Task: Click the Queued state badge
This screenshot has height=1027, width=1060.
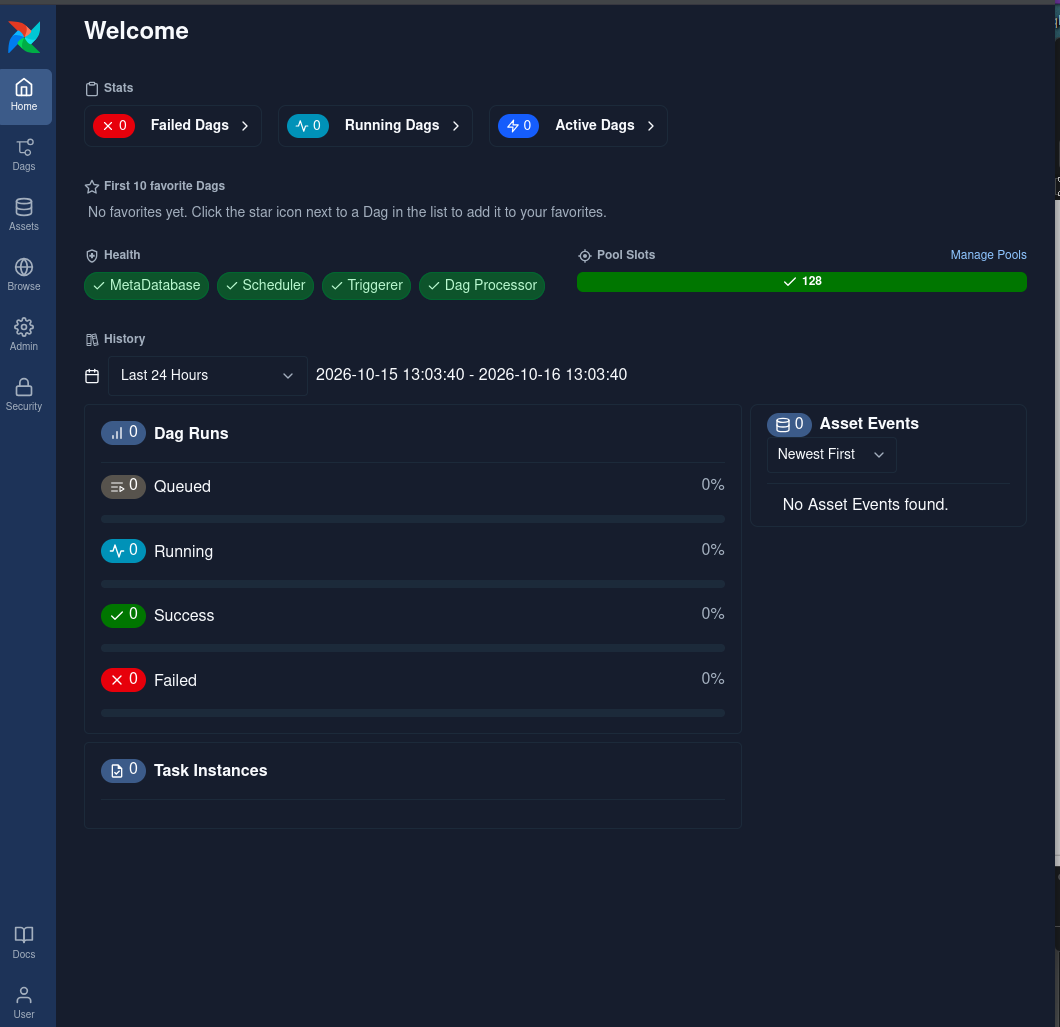Action: tap(124, 486)
